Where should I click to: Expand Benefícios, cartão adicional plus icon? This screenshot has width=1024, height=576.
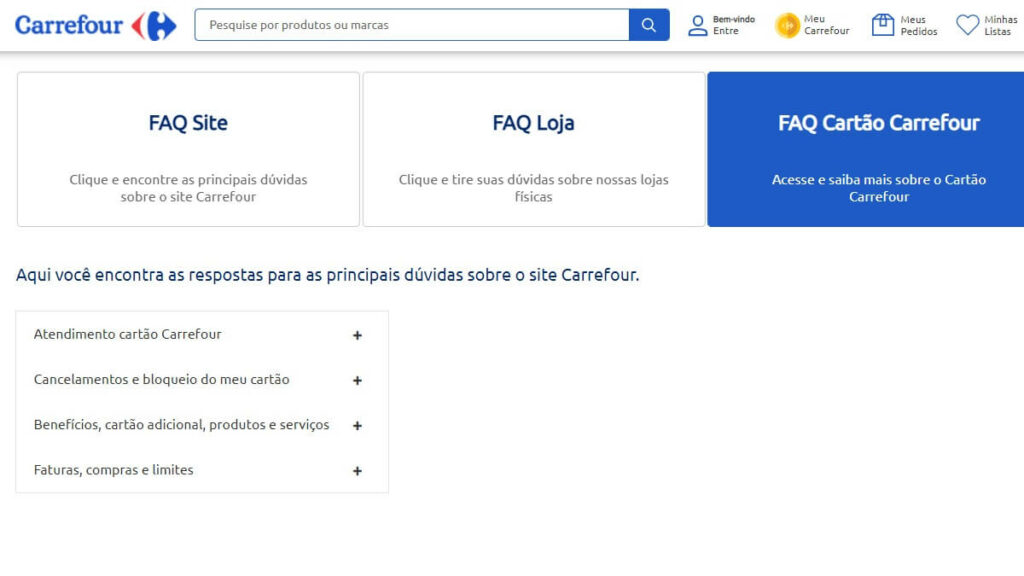pos(357,426)
